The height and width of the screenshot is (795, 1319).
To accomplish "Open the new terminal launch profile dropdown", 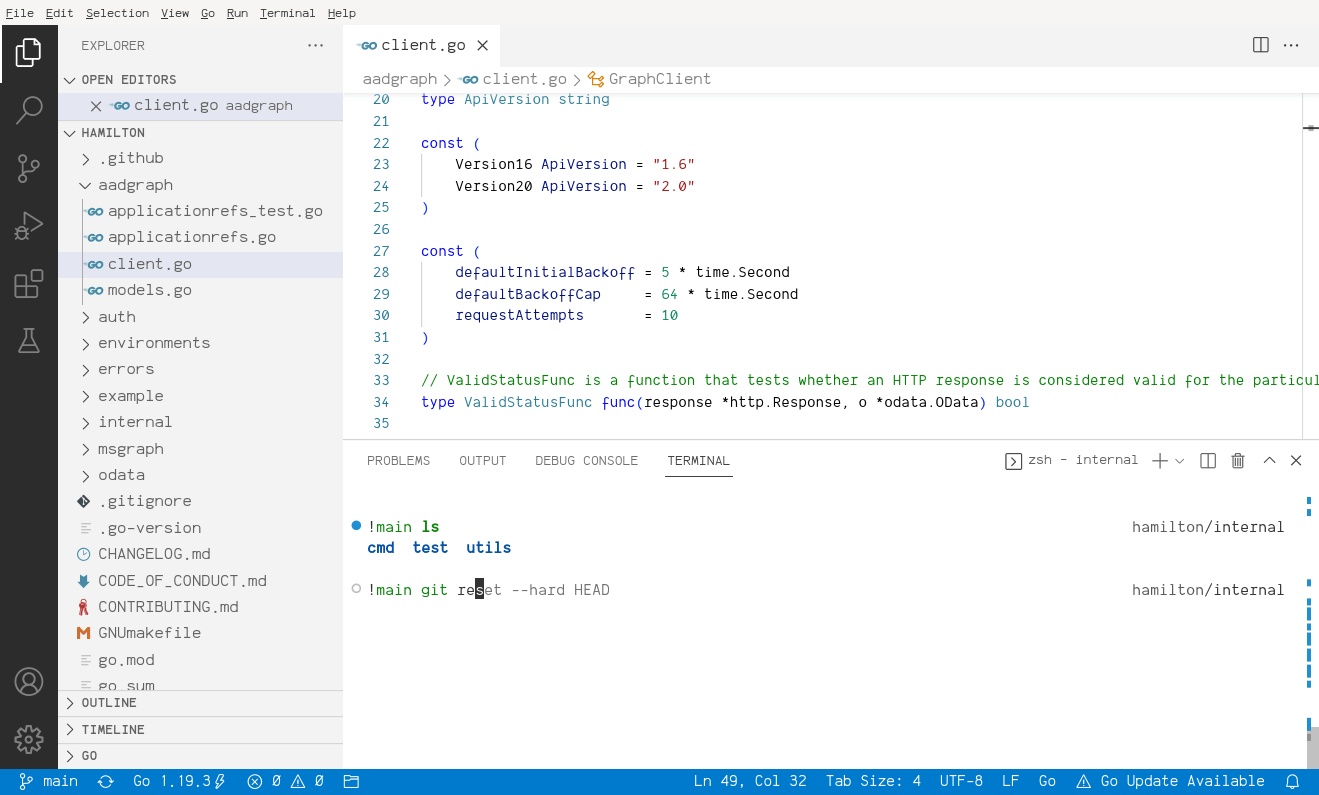I will pyautogui.click(x=1180, y=461).
